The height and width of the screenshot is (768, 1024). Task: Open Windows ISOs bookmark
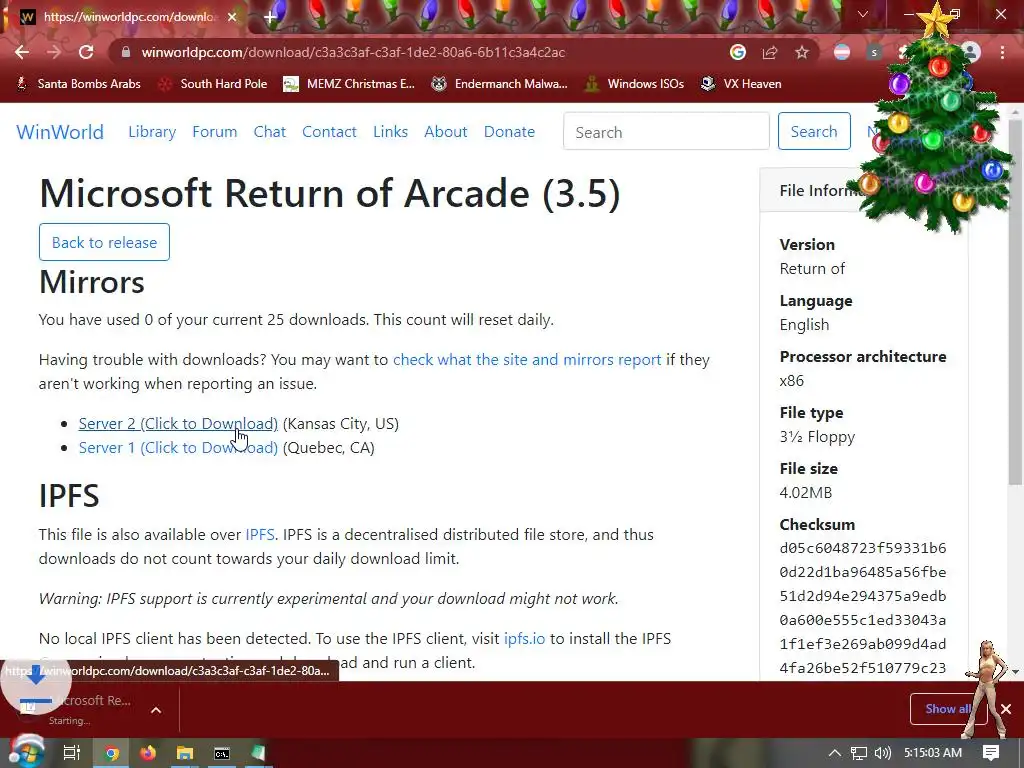coord(634,84)
